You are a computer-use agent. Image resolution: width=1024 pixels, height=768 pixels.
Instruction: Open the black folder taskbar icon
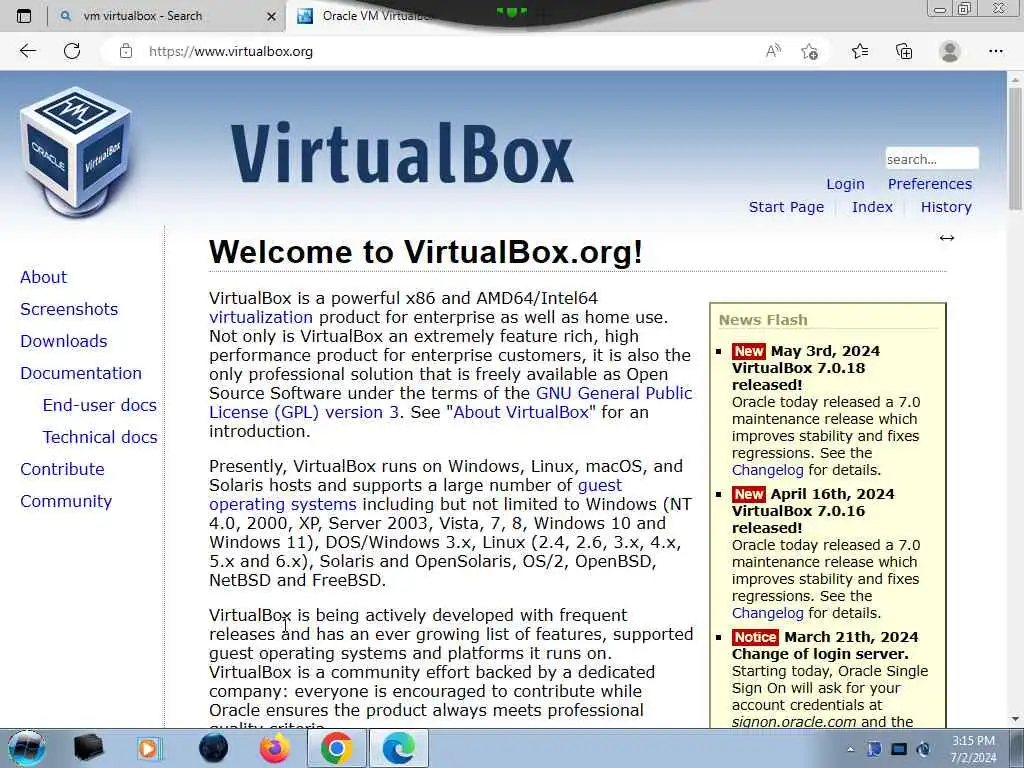click(x=88, y=748)
